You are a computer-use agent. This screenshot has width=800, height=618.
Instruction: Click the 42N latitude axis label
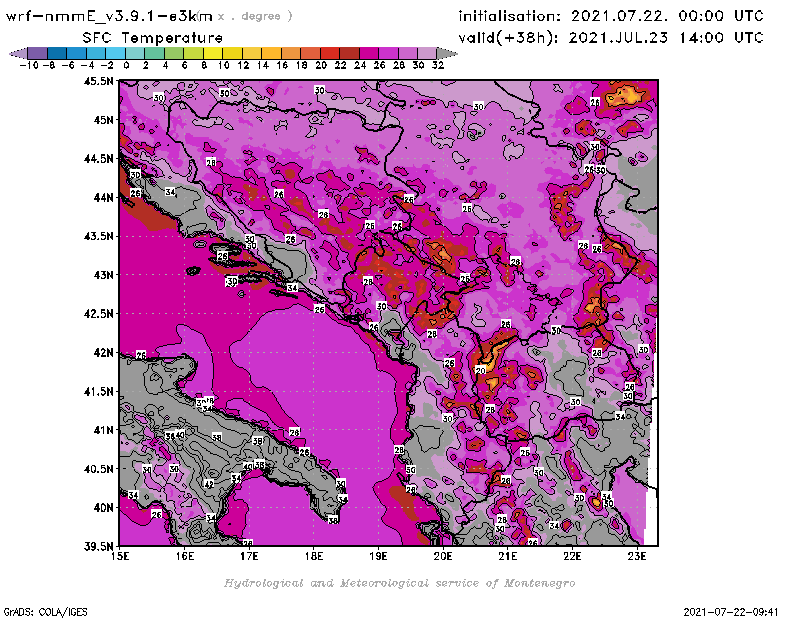click(x=100, y=352)
